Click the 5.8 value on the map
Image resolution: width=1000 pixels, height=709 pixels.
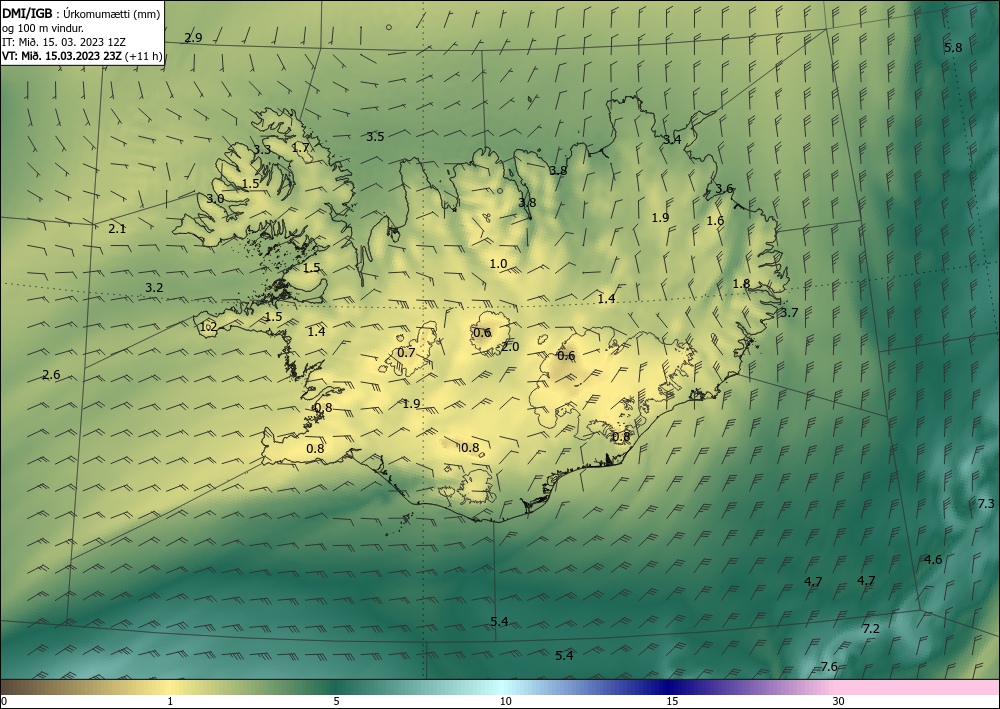(x=953, y=48)
